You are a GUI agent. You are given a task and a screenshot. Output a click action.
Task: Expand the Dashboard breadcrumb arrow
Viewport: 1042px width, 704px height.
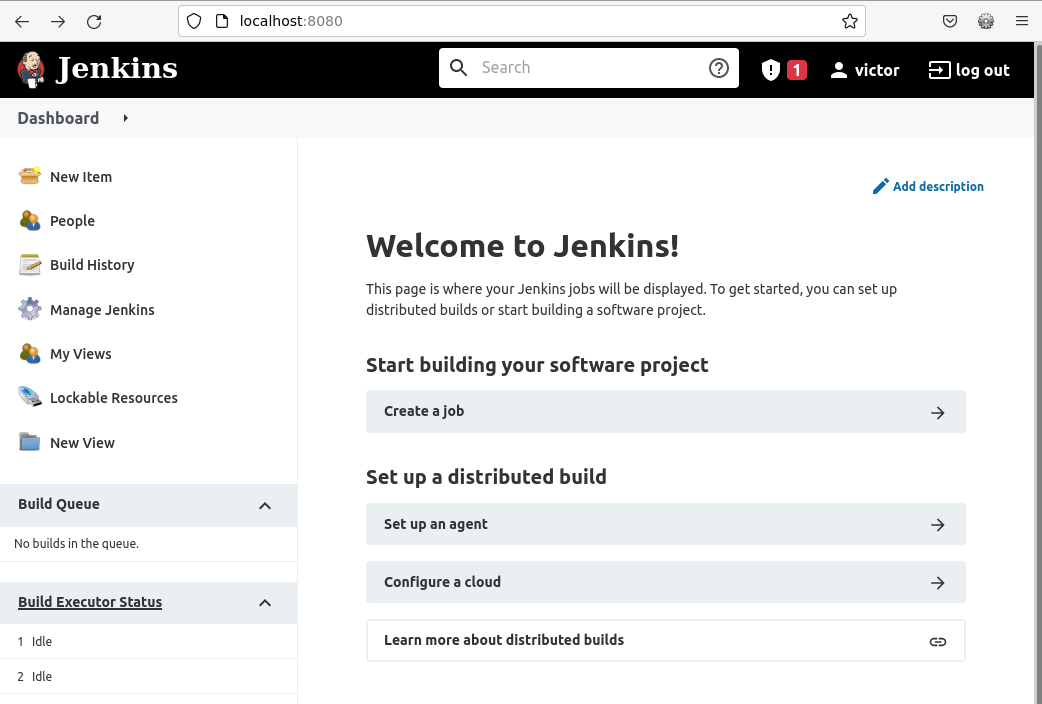(x=126, y=118)
